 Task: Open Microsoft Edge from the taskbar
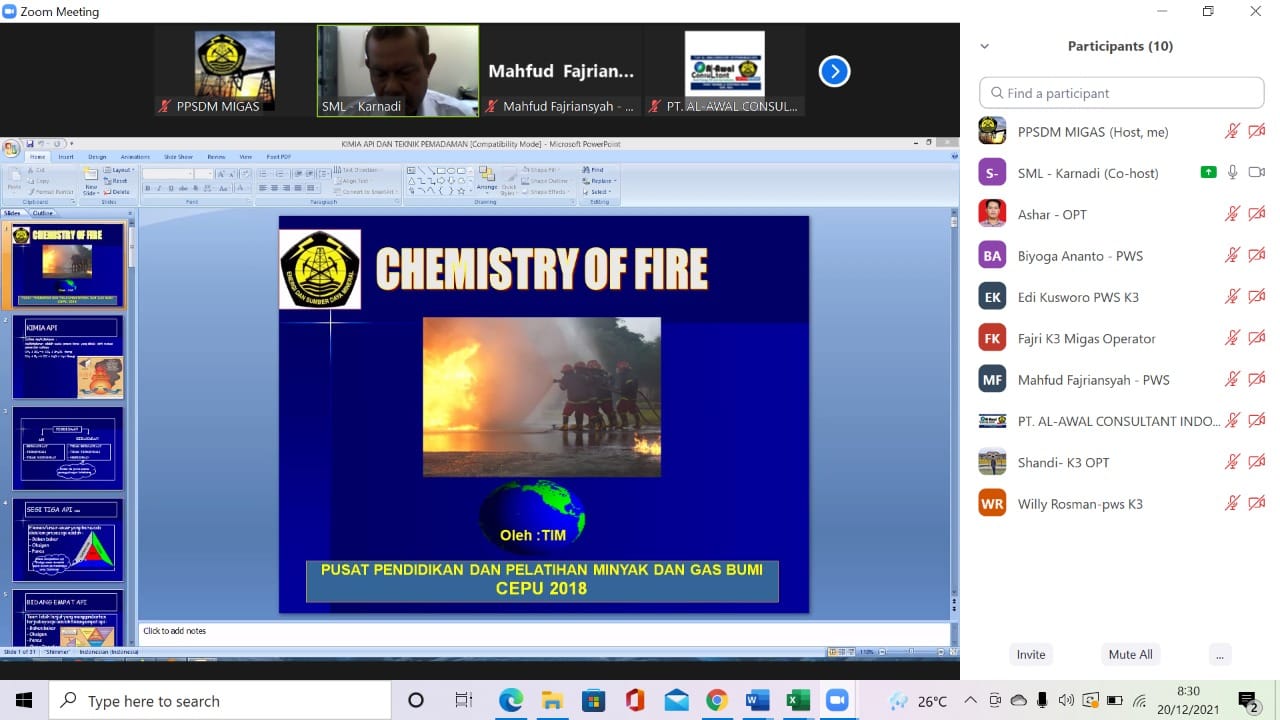[x=511, y=700]
